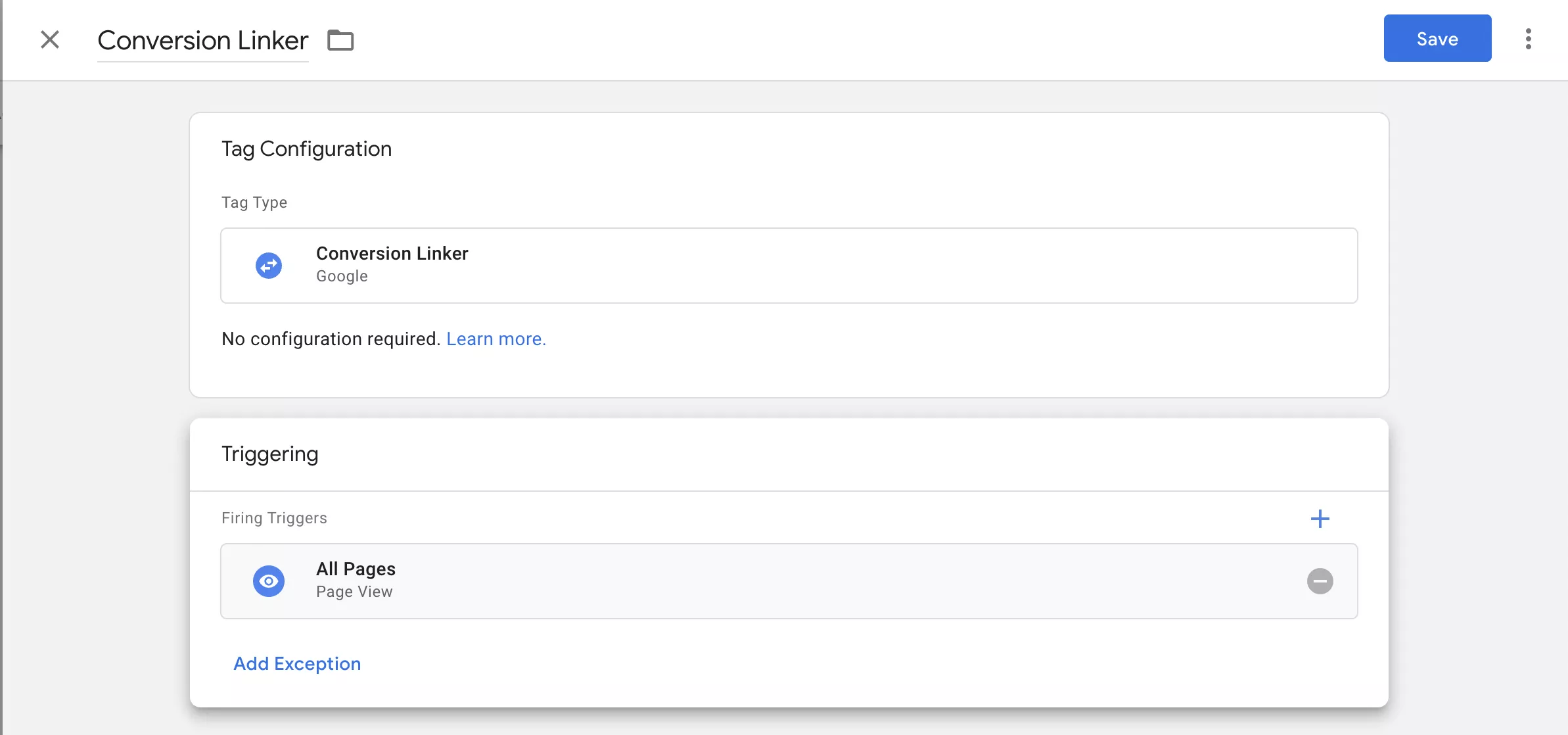Click Add Exception
This screenshot has width=1568, height=735.
pyautogui.click(x=297, y=663)
